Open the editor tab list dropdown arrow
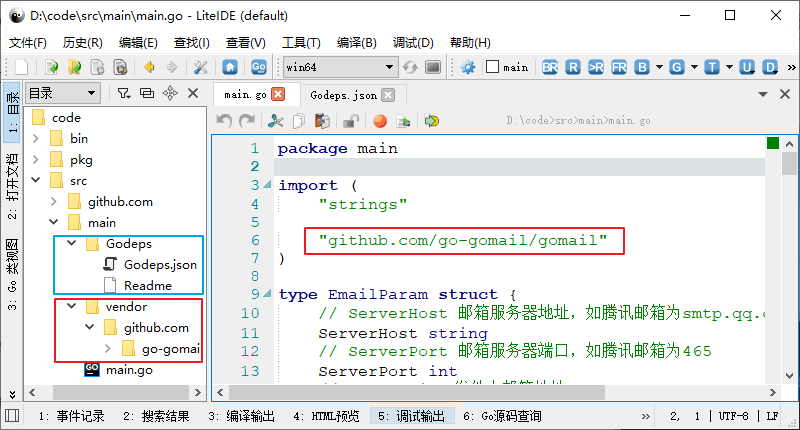Image resolution: width=800 pixels, height=430 pixels. 763,94
